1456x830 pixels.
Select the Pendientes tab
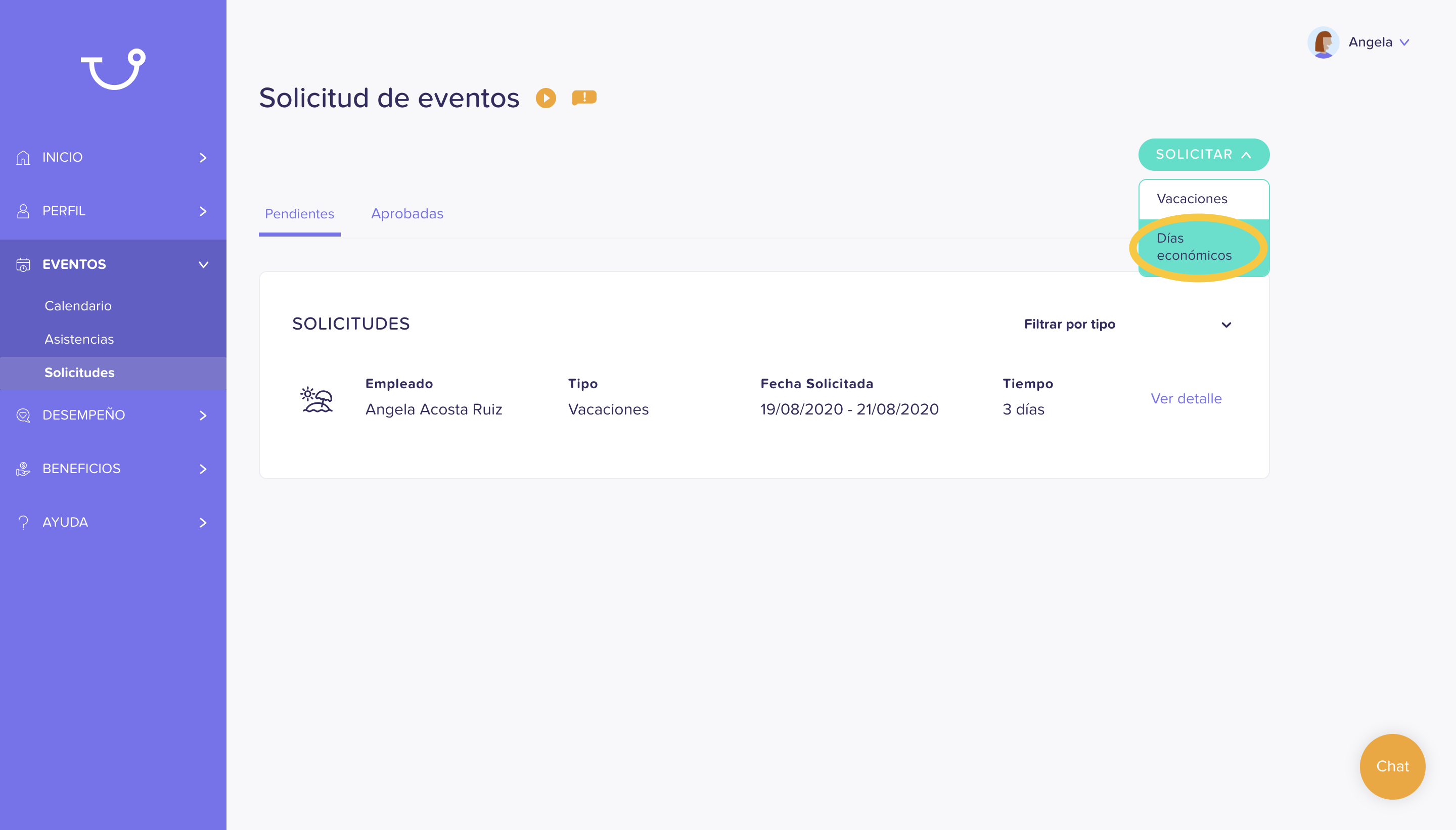coord(299,214)
